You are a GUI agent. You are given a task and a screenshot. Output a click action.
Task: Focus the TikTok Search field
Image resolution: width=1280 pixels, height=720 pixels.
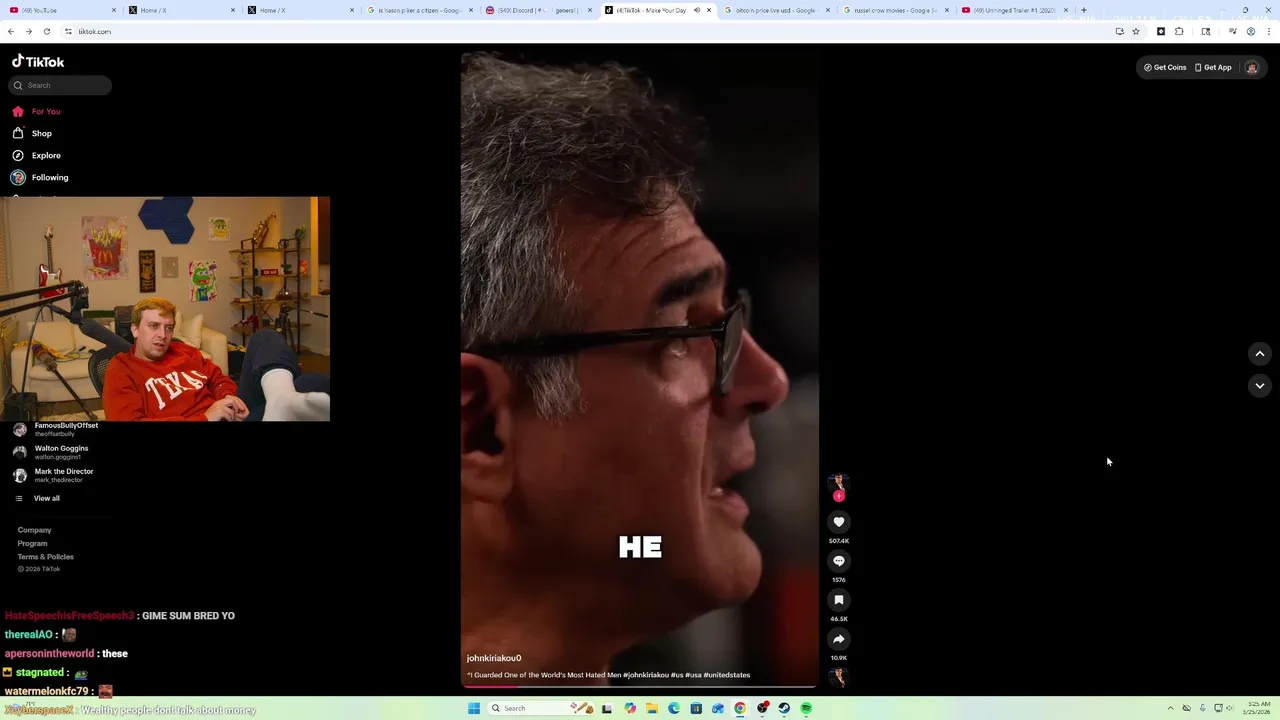pyautogui.click(x=60, y=85)
